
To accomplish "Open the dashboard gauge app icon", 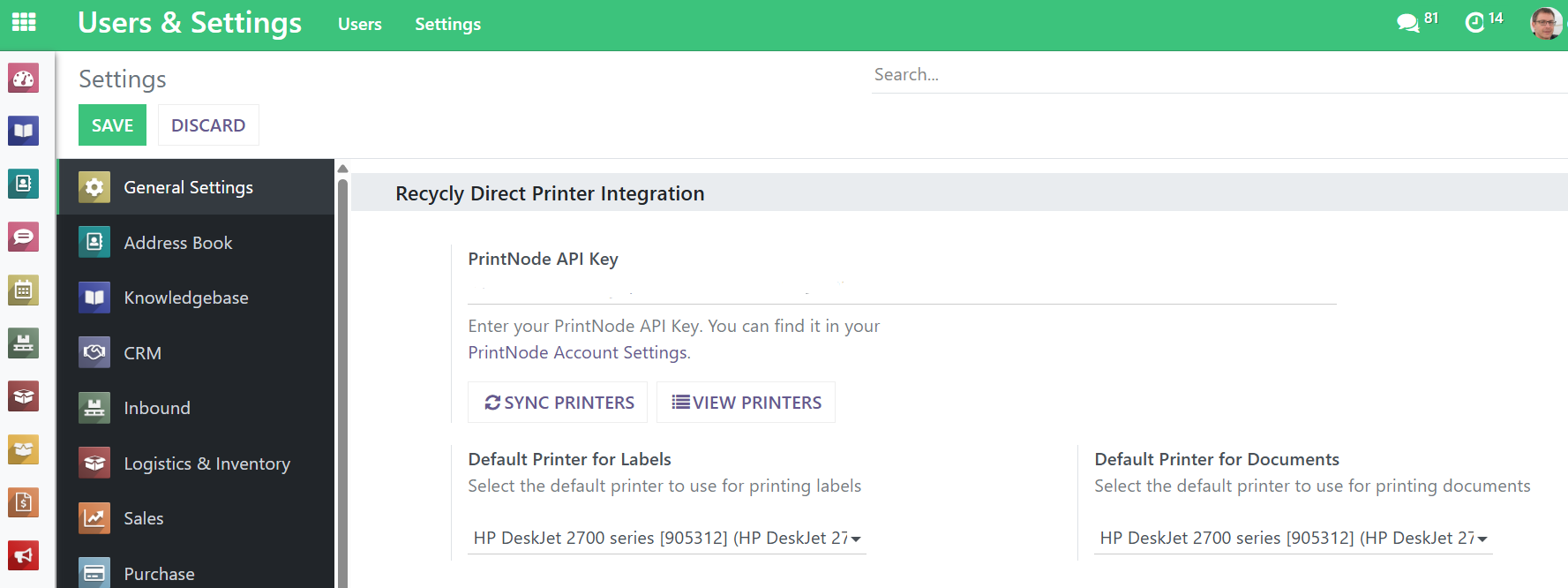I will coord(24,79).
